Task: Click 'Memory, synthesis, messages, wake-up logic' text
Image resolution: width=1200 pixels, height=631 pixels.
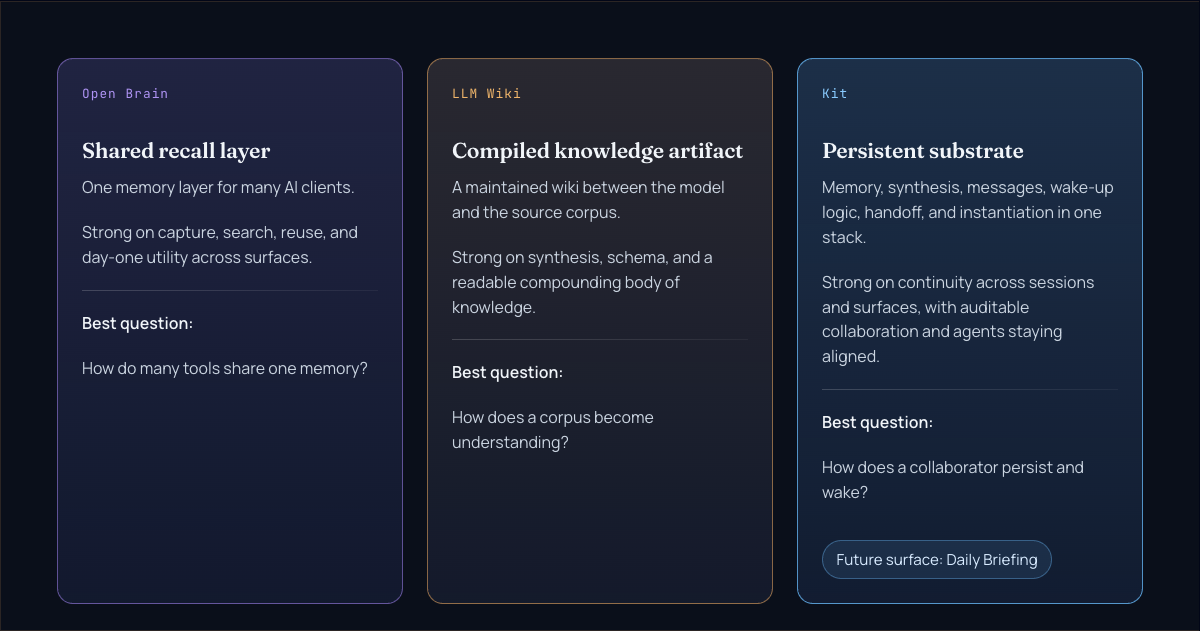Action: click(967, 212)
